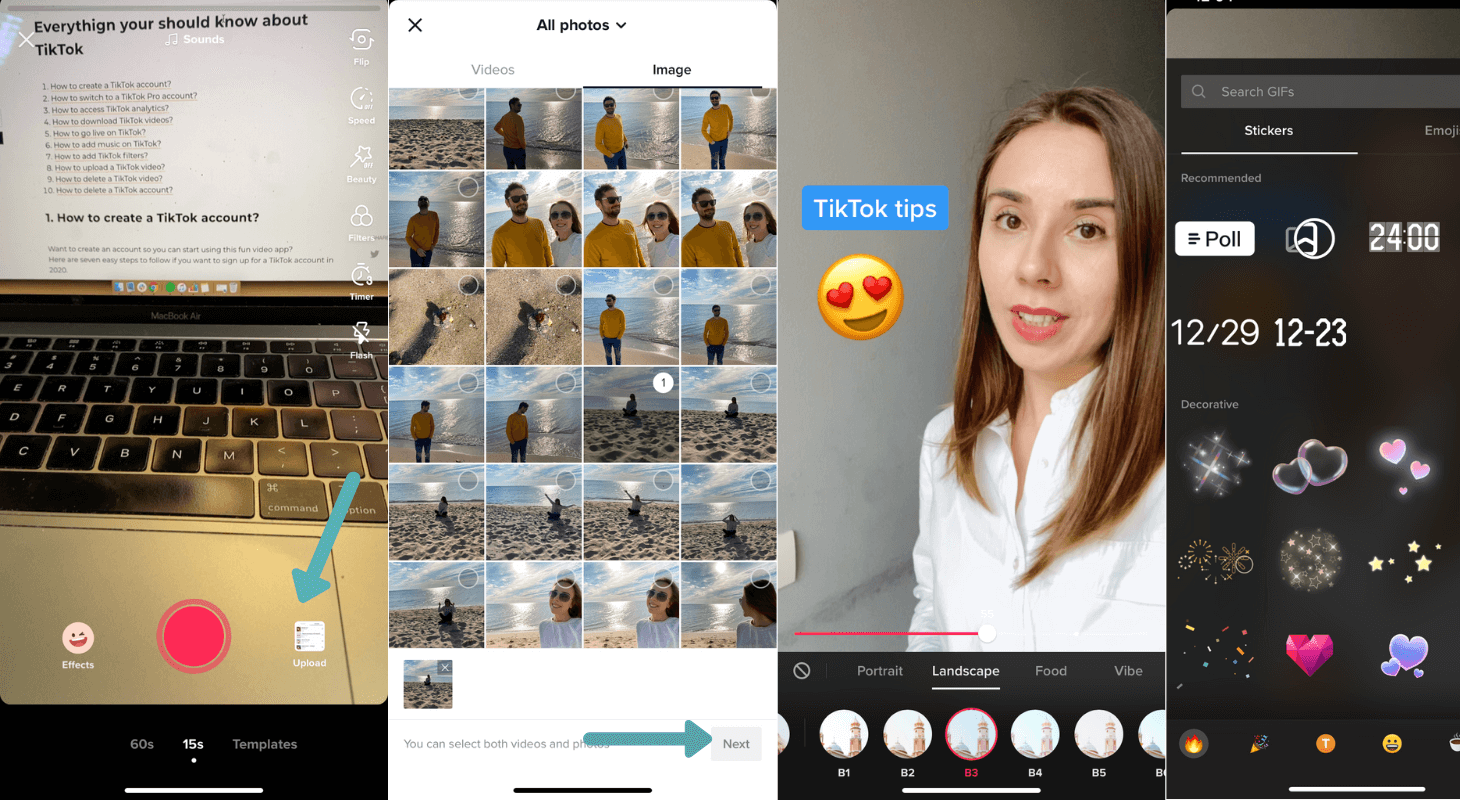The image size is (1460, 800).
Task: Select the 15s recording length
Action: pos(193,744)
